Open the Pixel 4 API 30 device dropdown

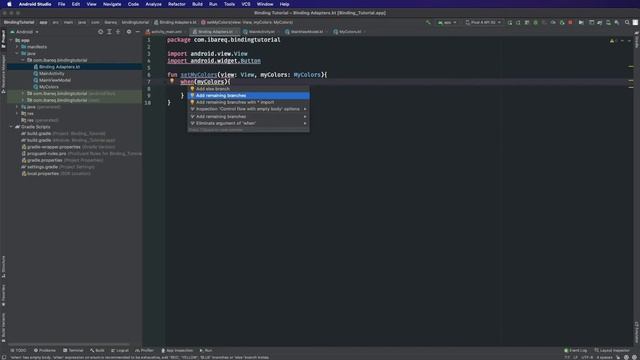483,22
